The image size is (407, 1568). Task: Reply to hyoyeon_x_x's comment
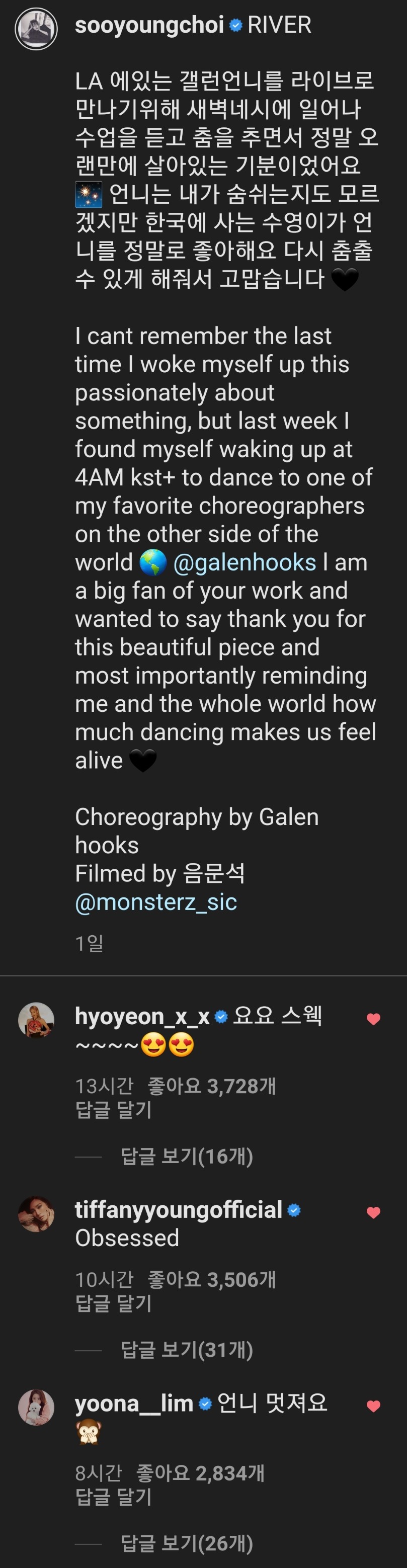[x=113, y=1109]
